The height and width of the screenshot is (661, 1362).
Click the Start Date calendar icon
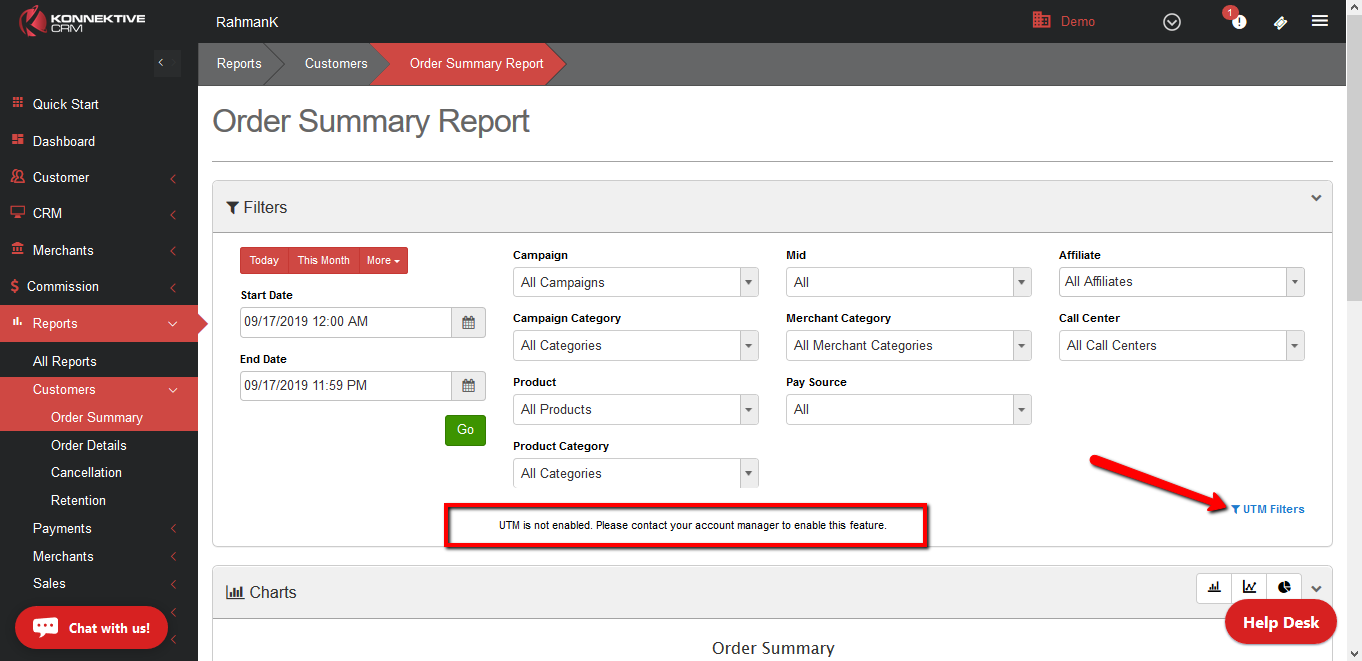[468, 322]
